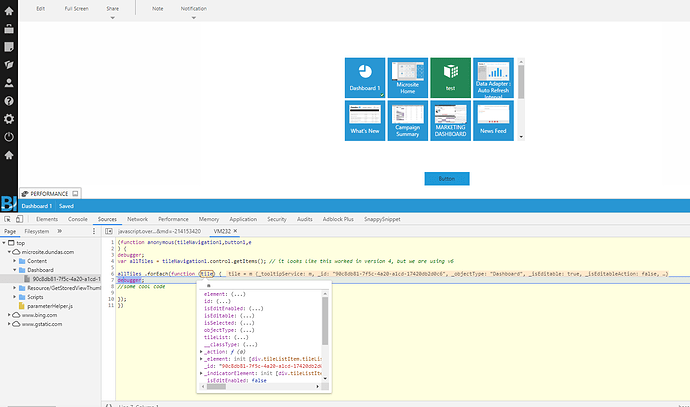Open the What's New tile
This screenshot has height=407, width=690.
(365, 121)
